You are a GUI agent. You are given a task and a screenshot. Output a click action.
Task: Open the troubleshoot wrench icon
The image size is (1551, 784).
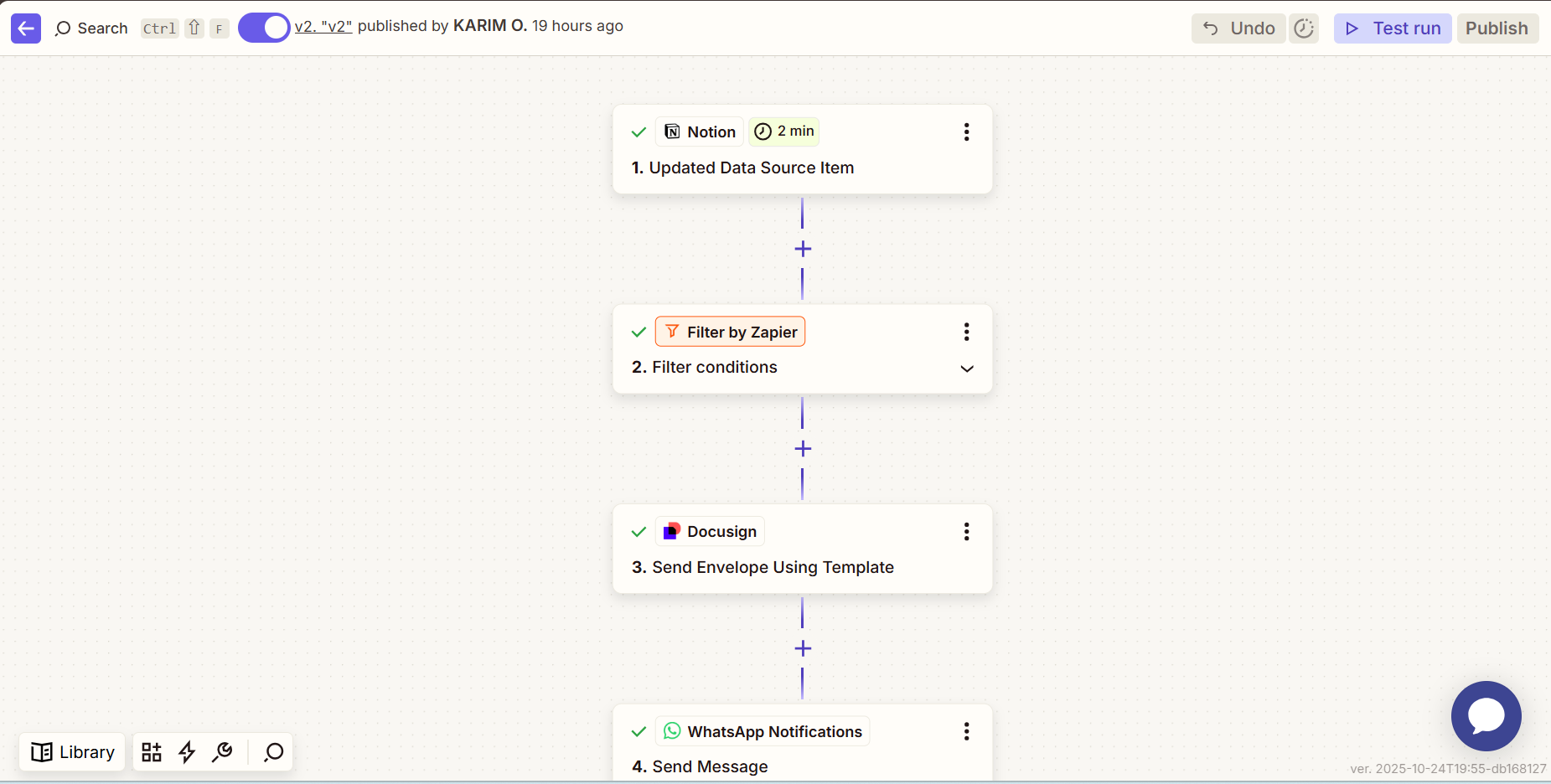click(x=223, y=751)
